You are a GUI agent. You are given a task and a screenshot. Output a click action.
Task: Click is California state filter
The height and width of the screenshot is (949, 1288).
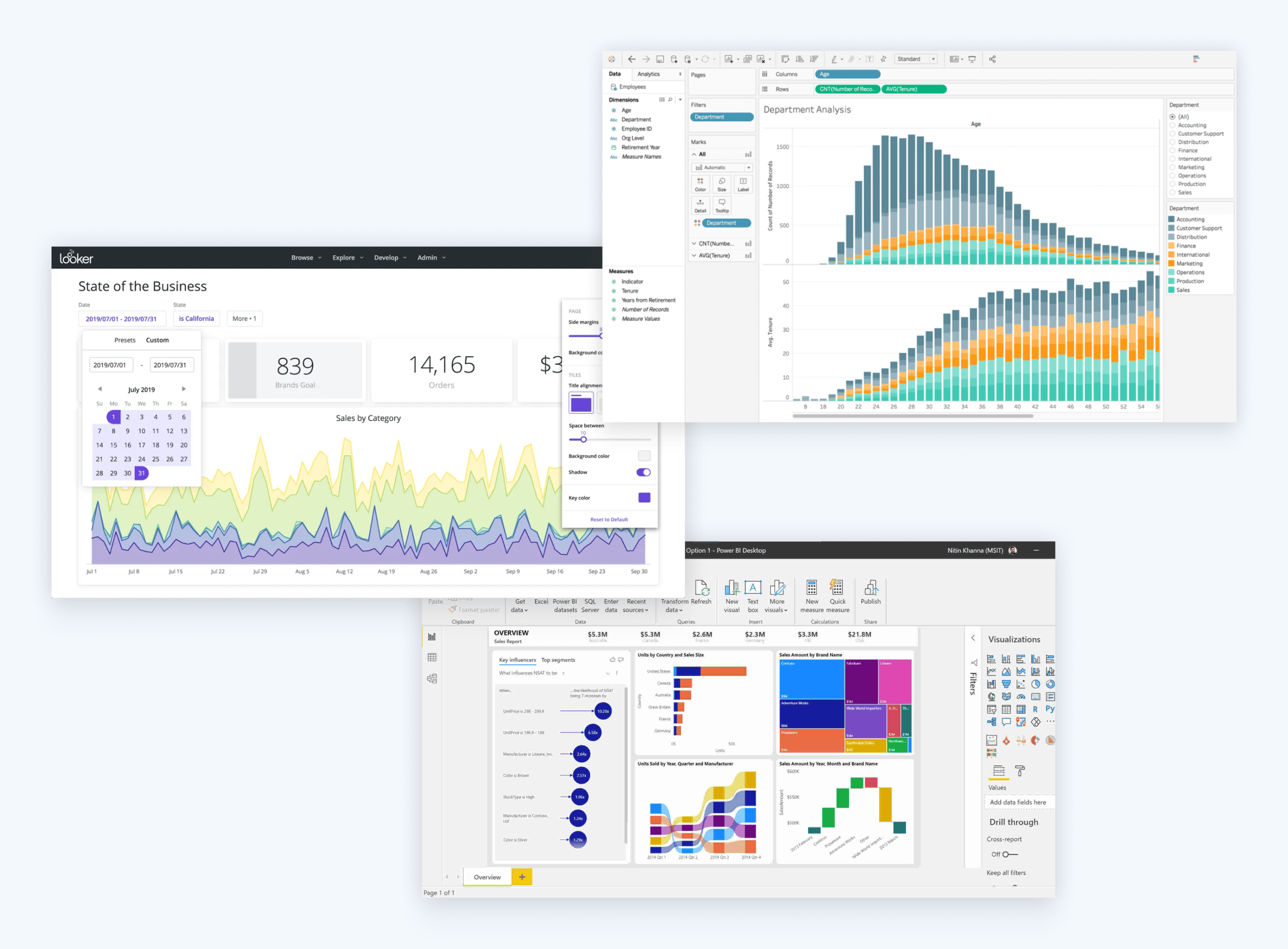pyautogui.click(x=196, y=319)
